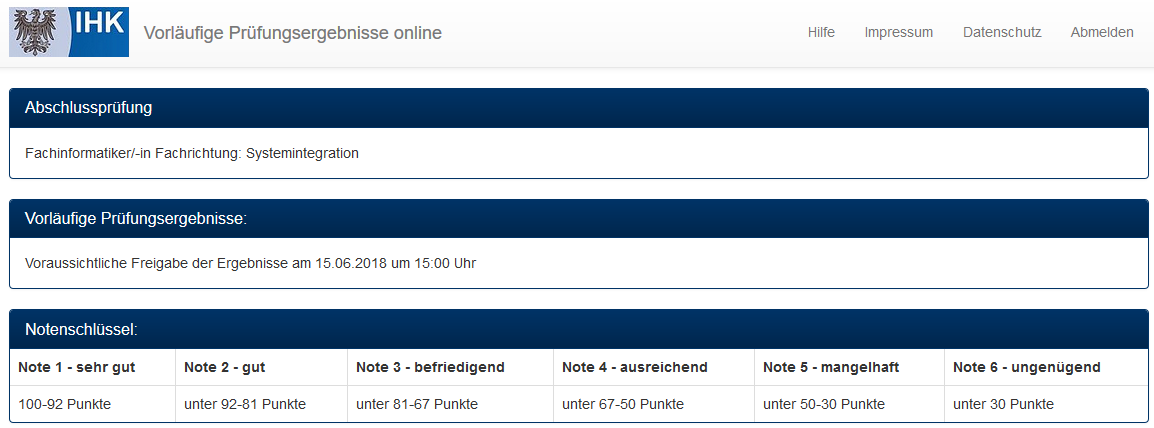
Task: Click Abmelden to log out
Action: 1101,32
